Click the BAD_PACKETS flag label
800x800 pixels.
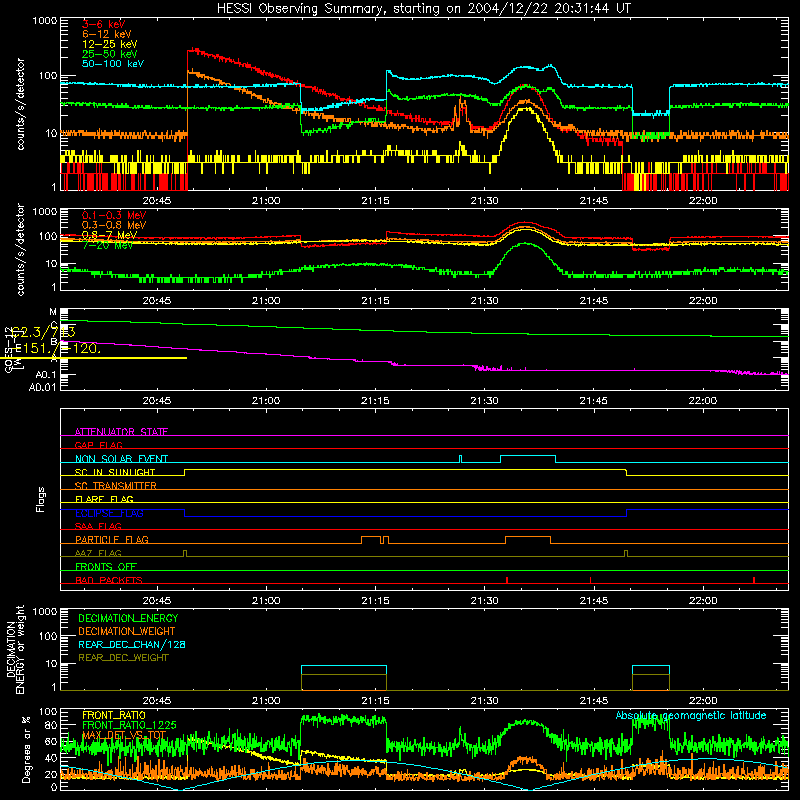[109, 580]
